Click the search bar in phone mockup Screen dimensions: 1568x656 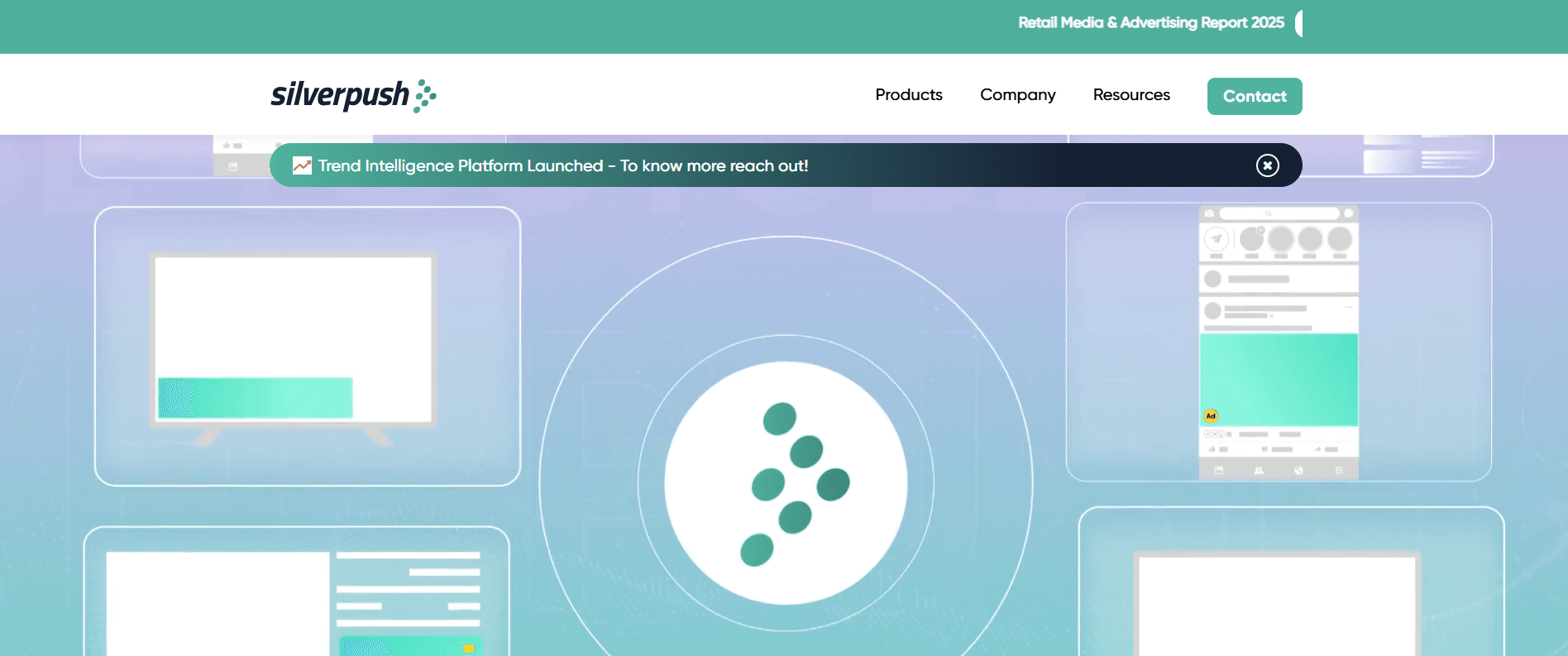(1279, 213)
